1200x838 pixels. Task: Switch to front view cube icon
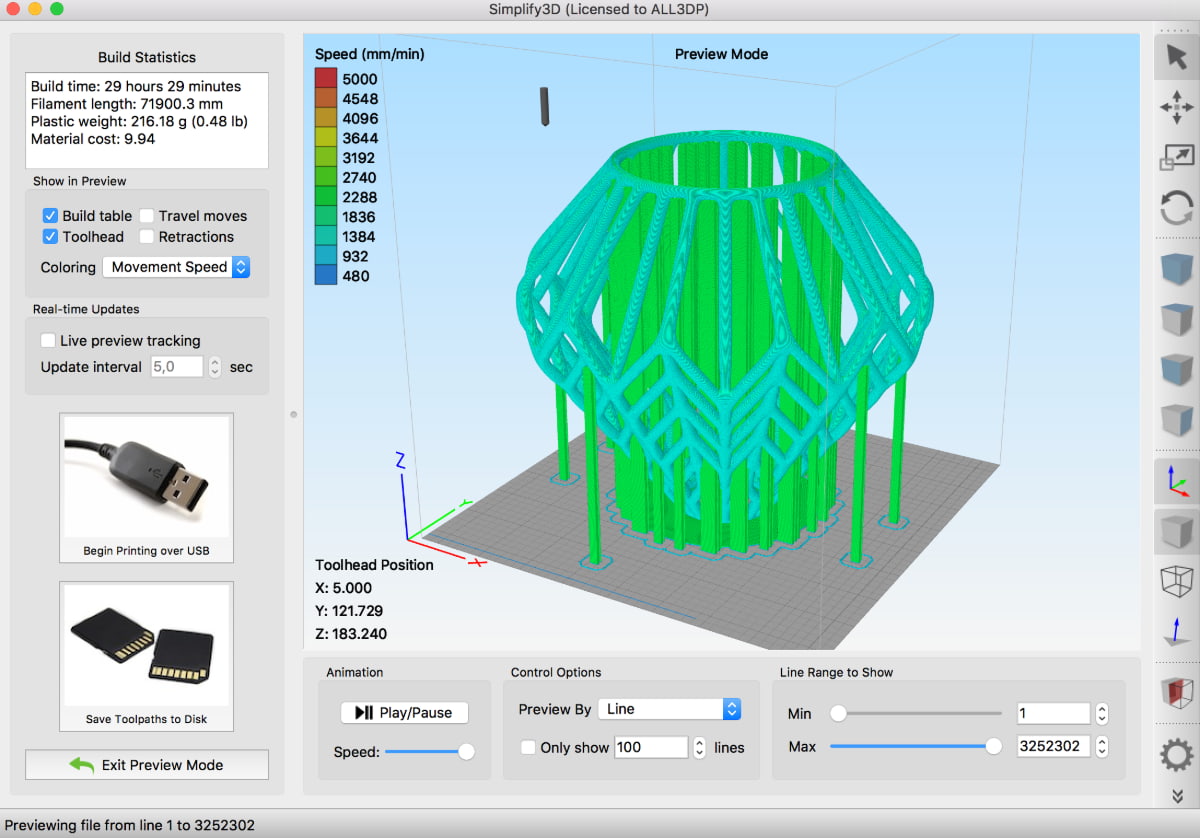pos(1176,369)
